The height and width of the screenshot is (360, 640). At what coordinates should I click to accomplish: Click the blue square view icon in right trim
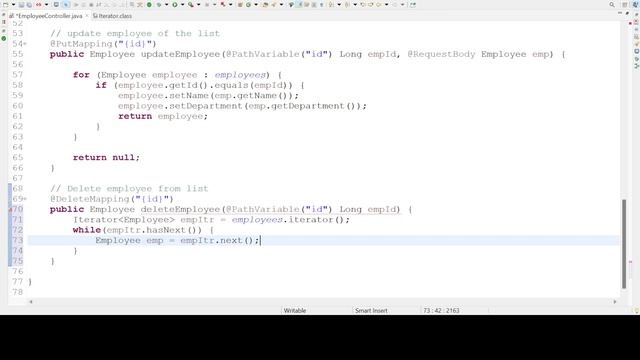pyautogui.click(x=636, y=51)
